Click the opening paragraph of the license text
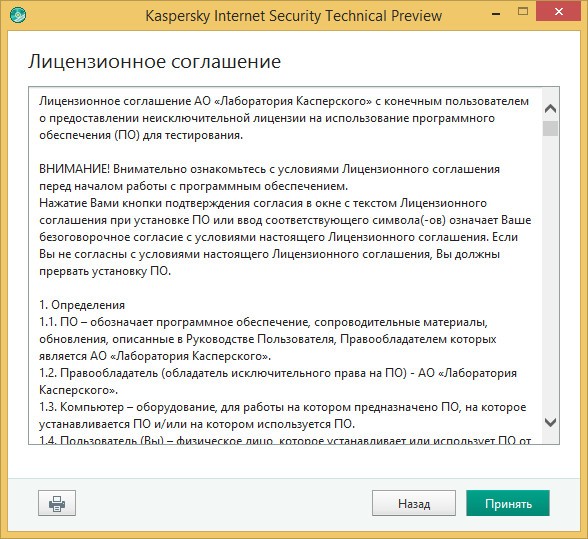Screen dimensions: 588x539 [284, 118]
